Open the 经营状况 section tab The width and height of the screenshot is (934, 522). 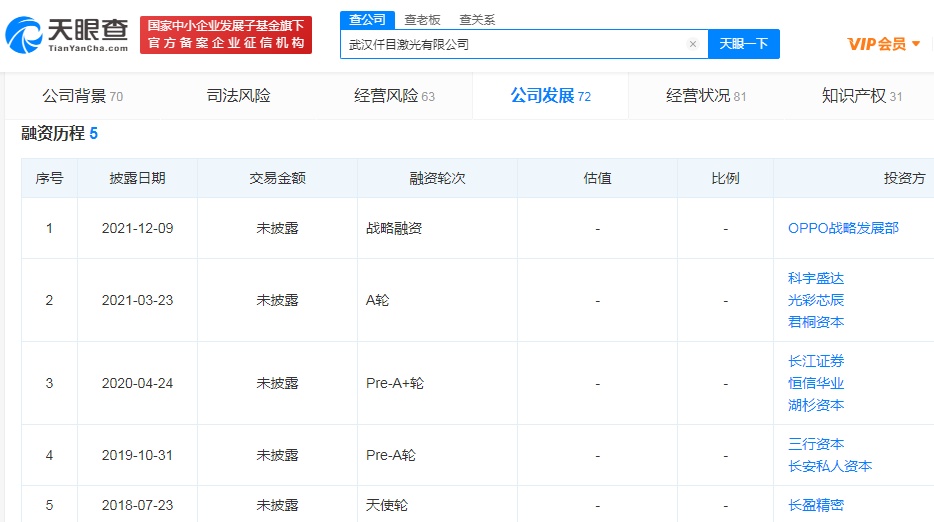click(706, 96)
